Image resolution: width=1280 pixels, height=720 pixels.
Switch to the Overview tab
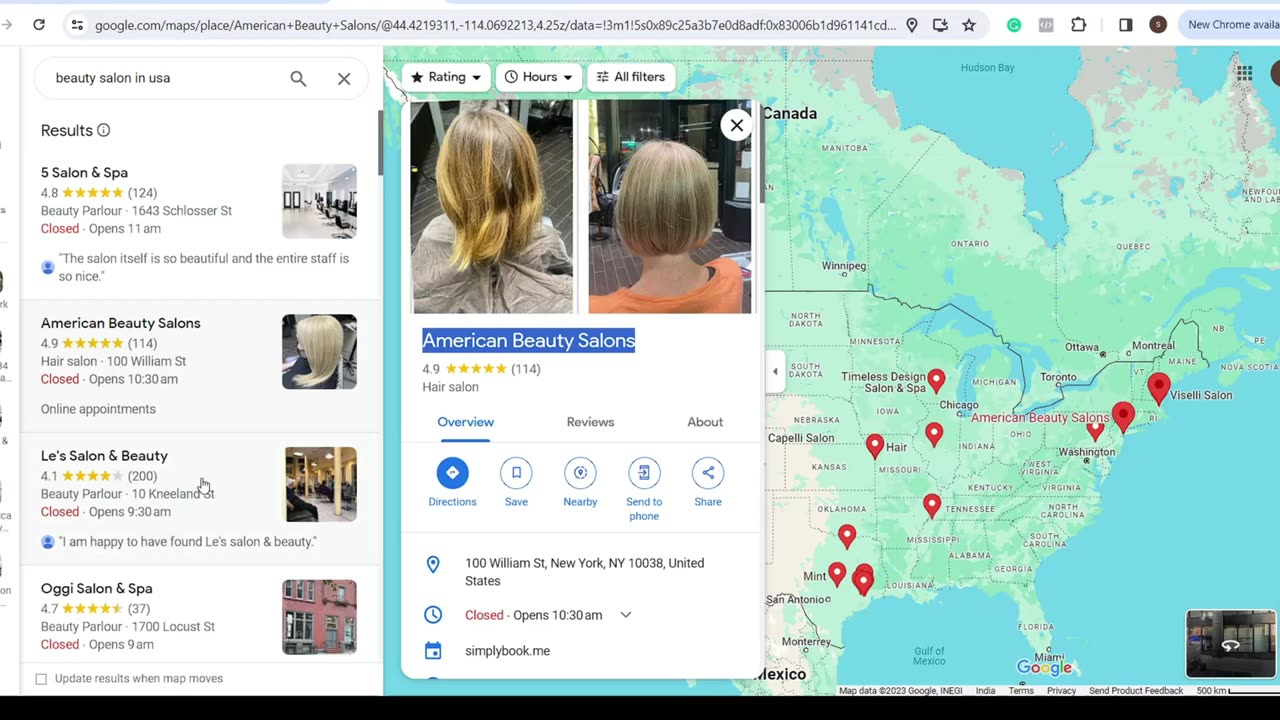click(x=465, y=422)
